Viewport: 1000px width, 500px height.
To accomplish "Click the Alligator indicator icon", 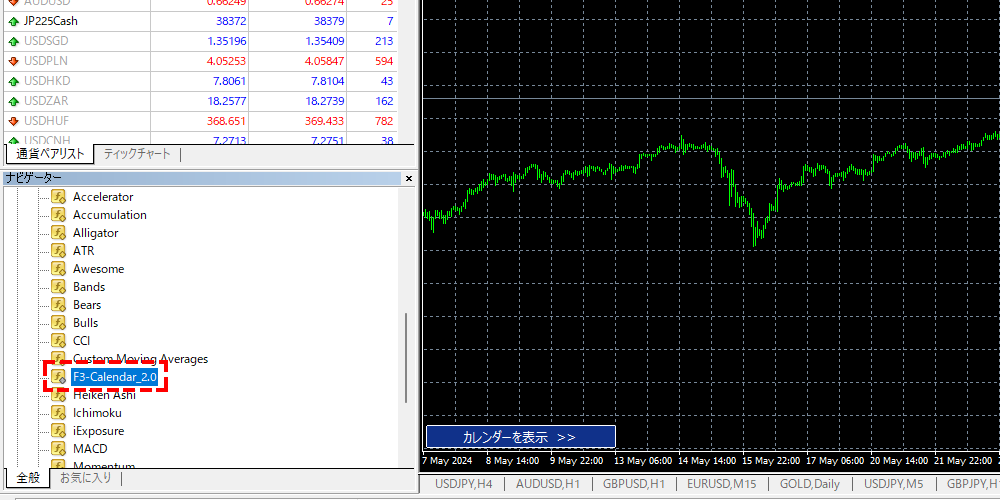I will coord(59,233).
